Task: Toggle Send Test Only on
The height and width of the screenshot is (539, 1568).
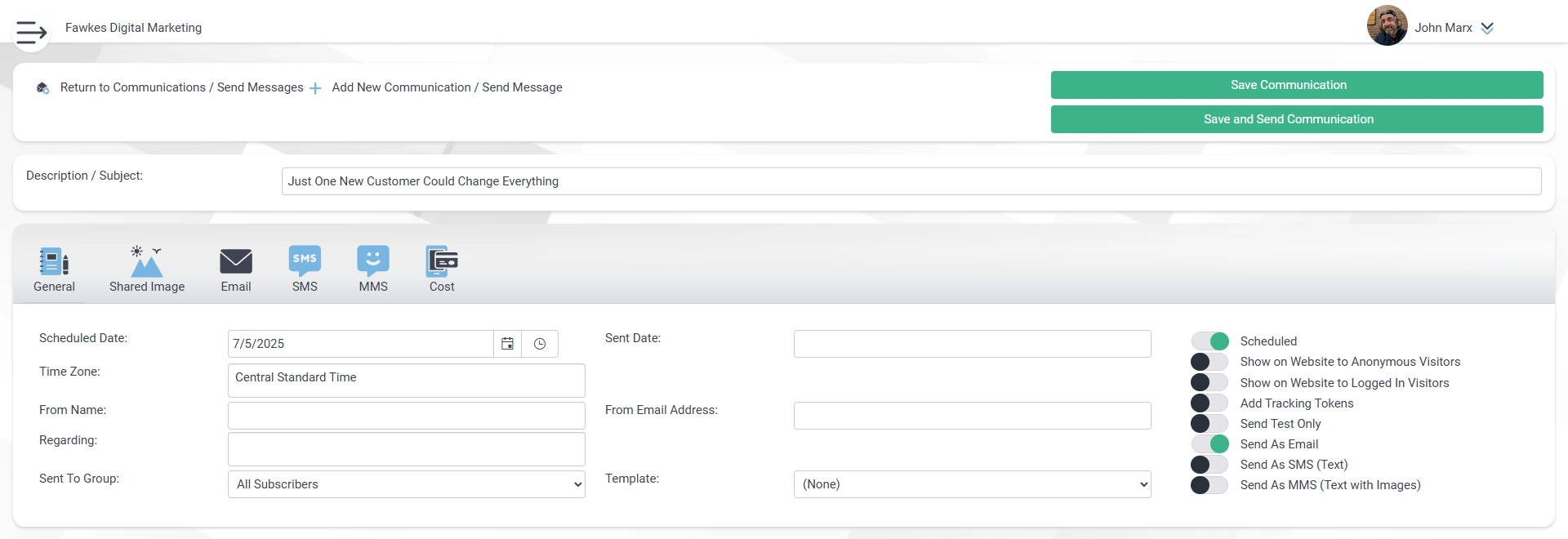Action: (1209, 424)
